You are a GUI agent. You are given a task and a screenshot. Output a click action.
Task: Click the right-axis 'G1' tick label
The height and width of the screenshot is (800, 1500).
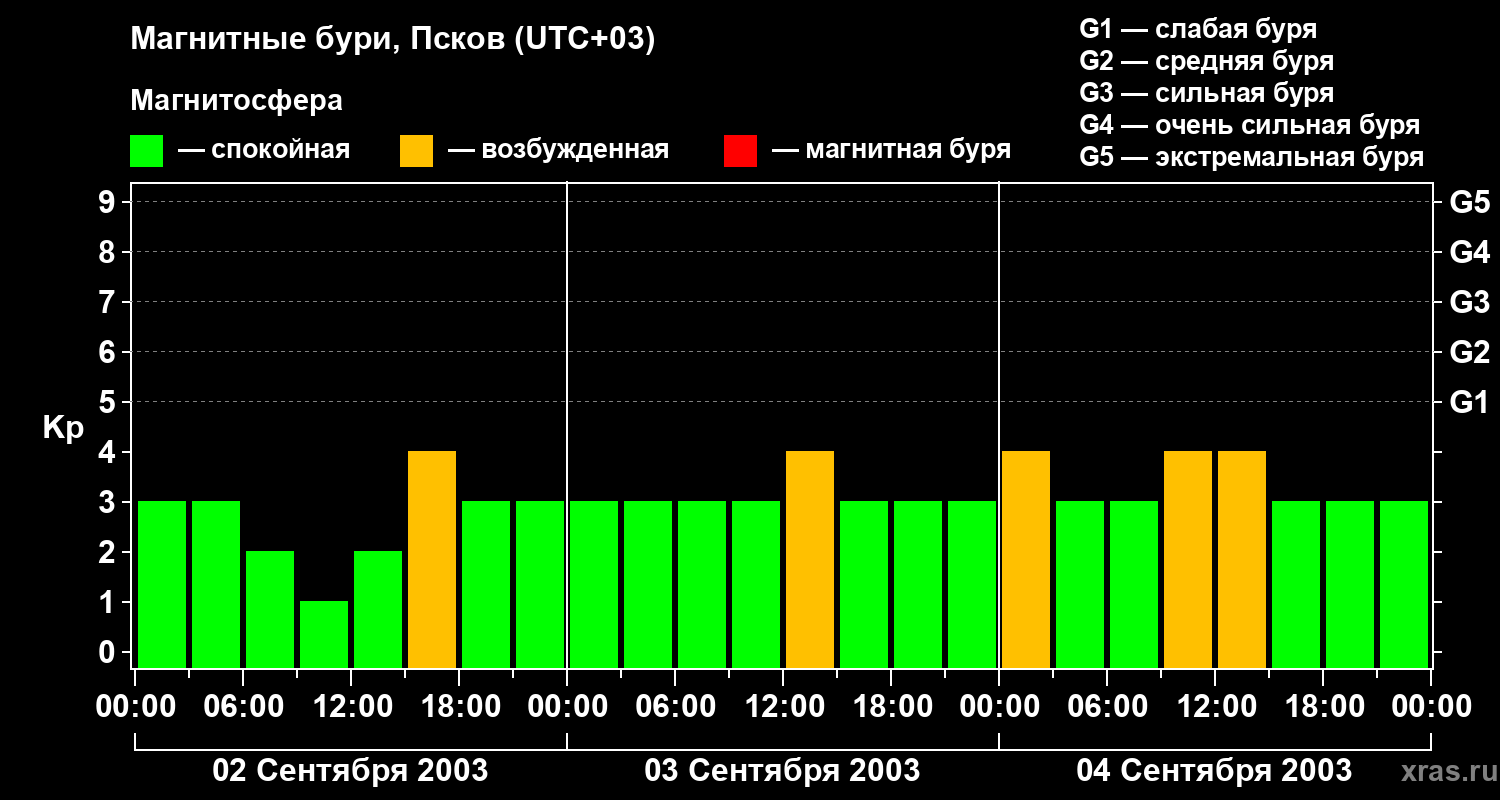tap(1469, 402)
